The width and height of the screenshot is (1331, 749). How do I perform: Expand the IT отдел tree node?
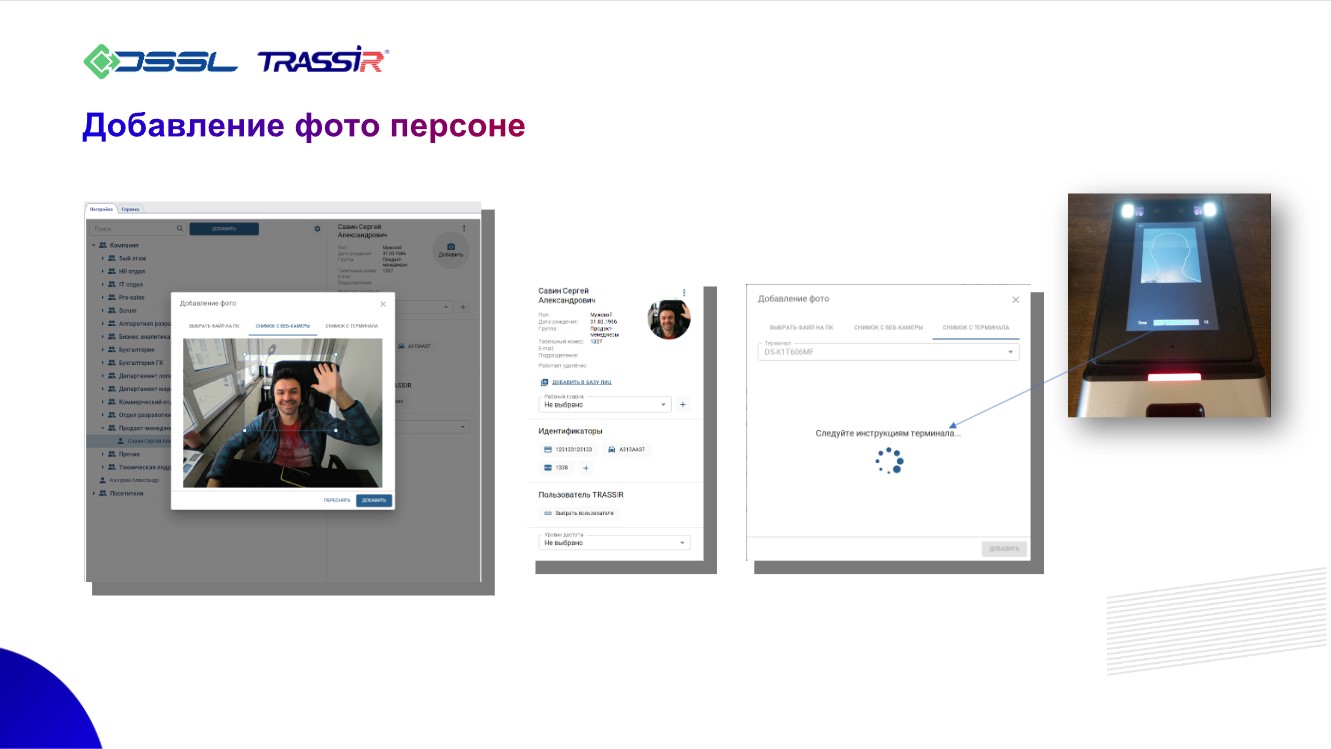[x=102, y=284]
